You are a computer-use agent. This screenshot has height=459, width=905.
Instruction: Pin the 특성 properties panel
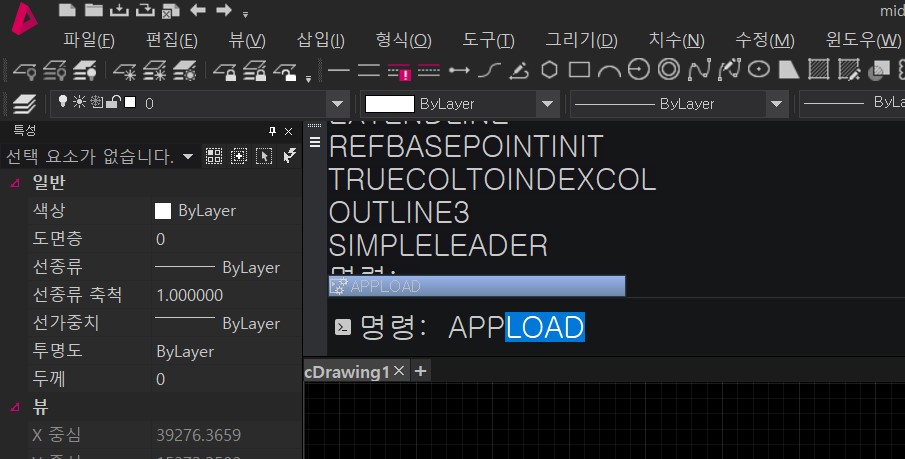[x=272, y=132]
